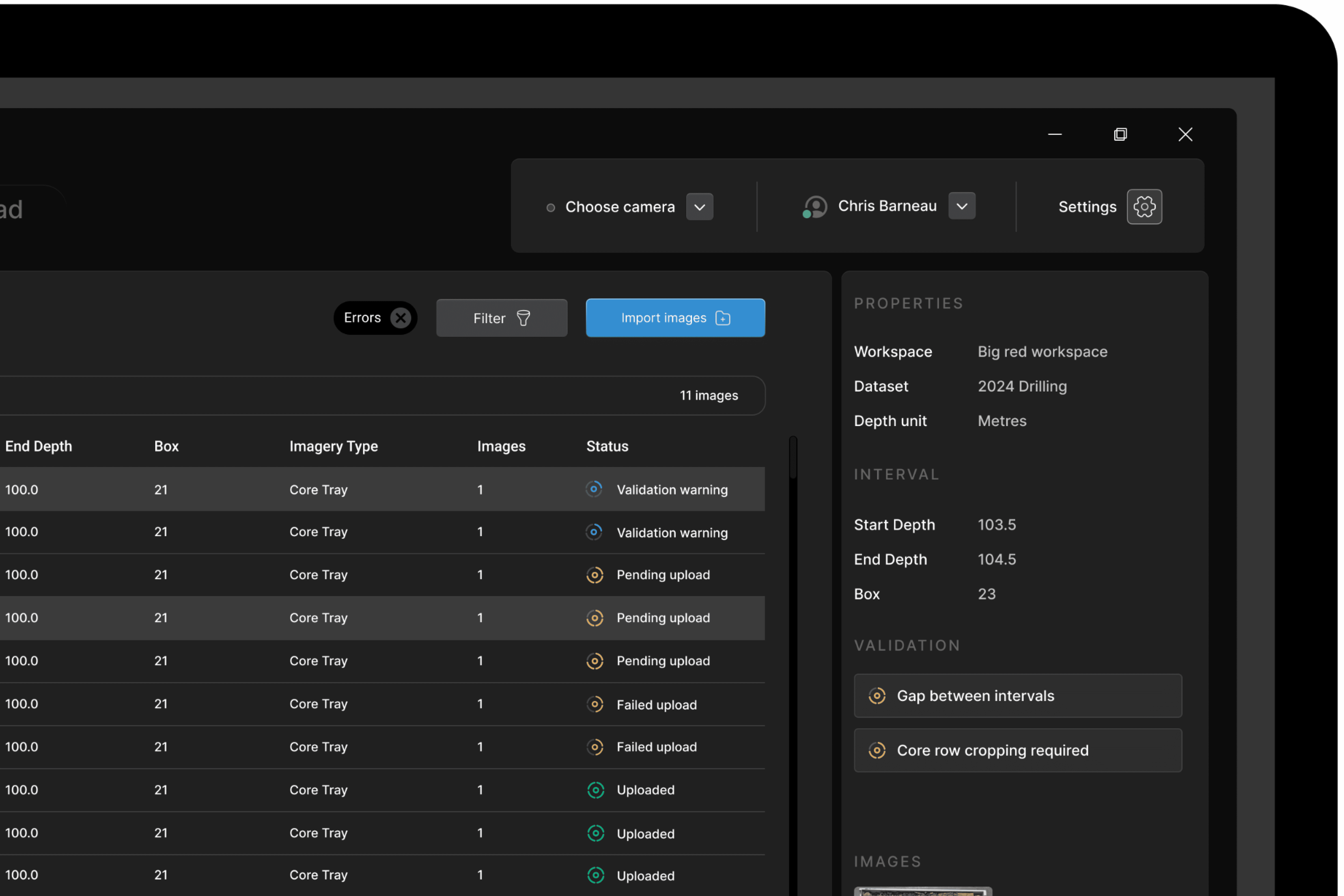The width and height of the screenshot is (1344, 896).
Task: Expand the Choose camera dropdown
Action: tap(699, 207)
